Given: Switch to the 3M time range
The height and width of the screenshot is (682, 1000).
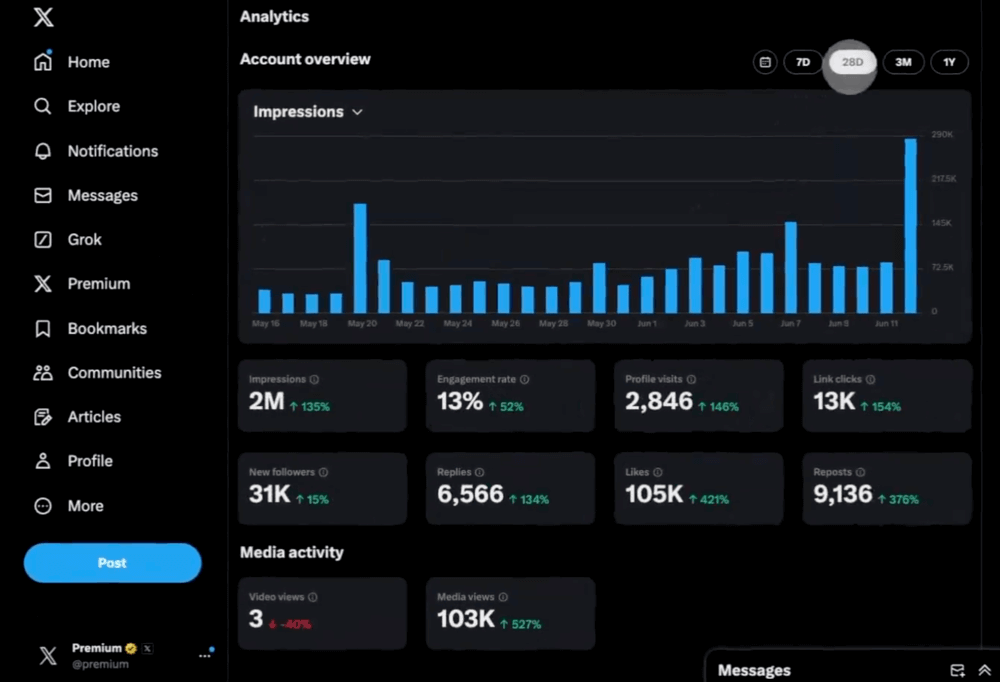Looking at the screenshot, I should coord(903,62).
